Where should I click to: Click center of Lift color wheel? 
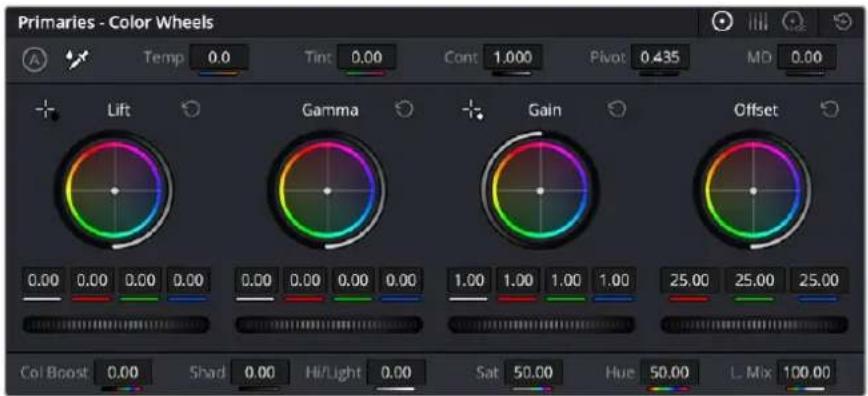115,191
